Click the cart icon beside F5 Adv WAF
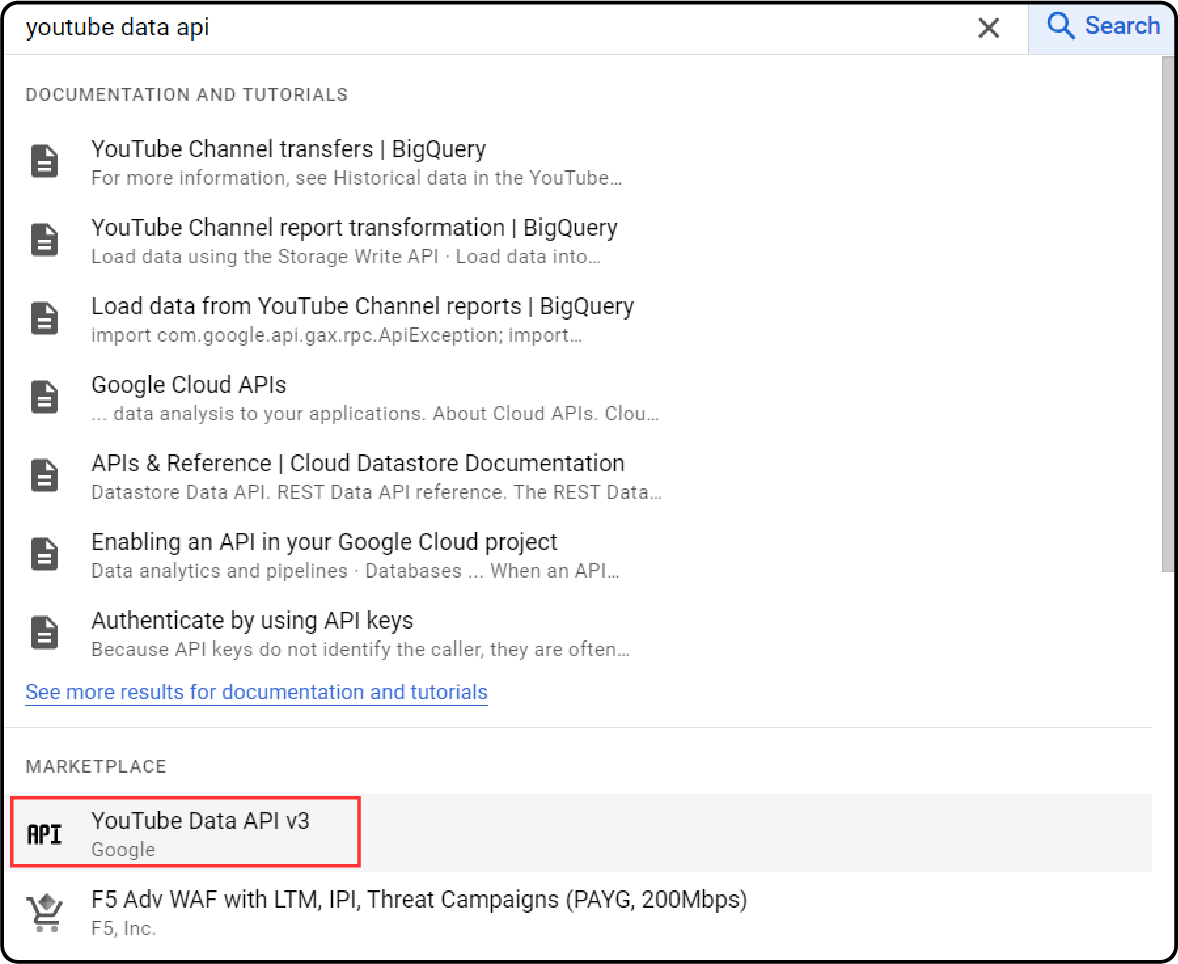 click(45, 912)
